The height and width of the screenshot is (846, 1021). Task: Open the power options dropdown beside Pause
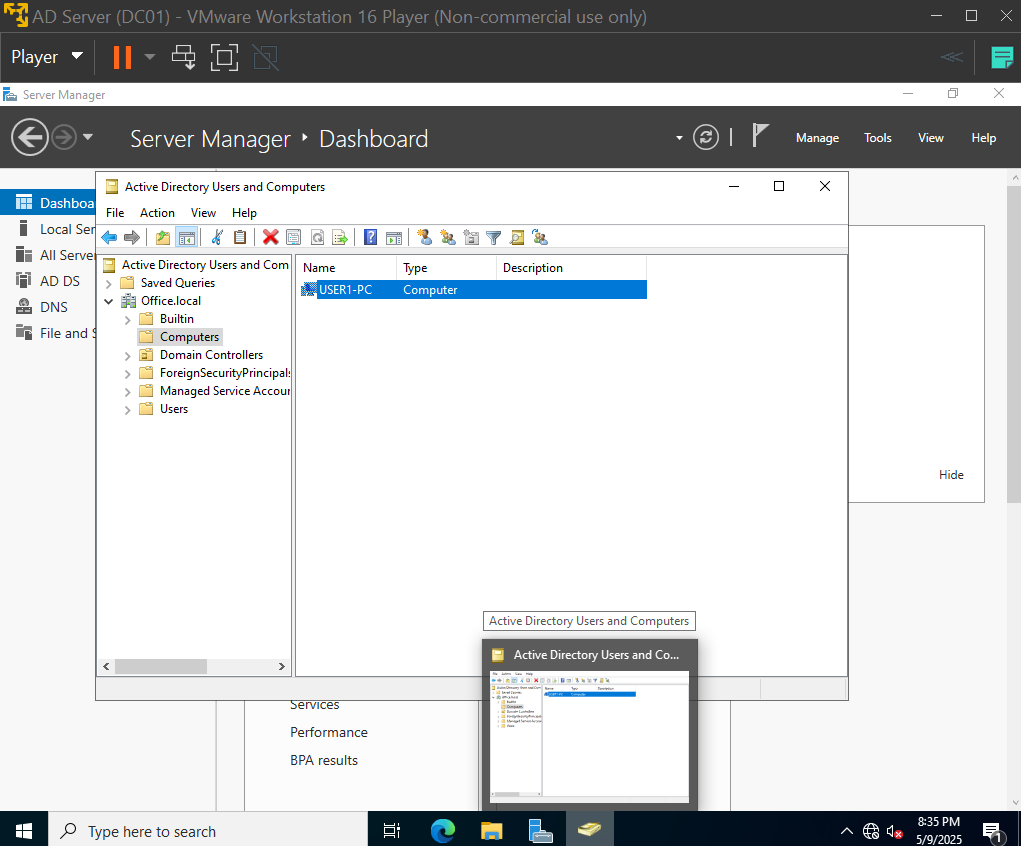pyautogui.click(x=150, y=57)
